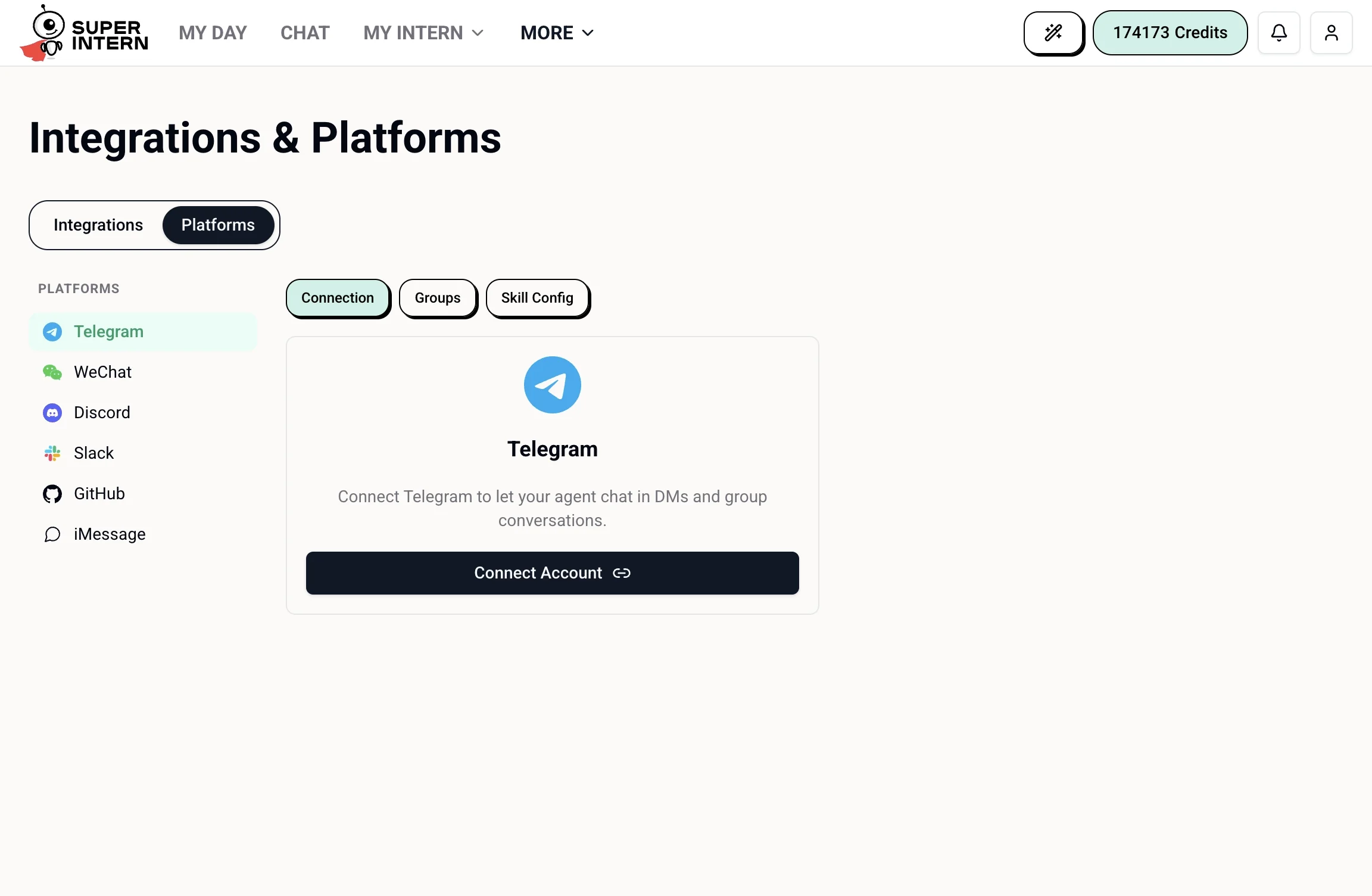This screenshot has width=1372, height=896.
Task: Expand the MY INTERN chevron
Action: 478,33
